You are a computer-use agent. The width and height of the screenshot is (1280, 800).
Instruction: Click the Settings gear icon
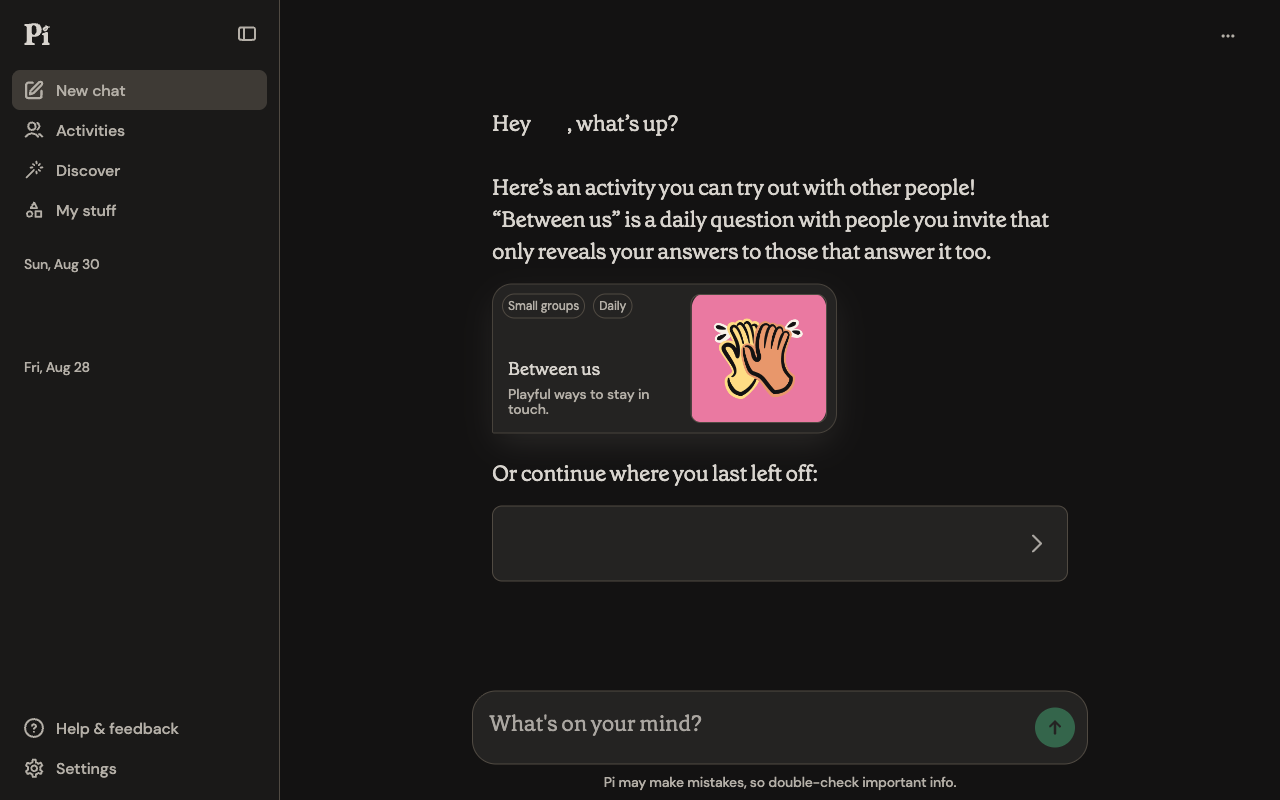34,768
